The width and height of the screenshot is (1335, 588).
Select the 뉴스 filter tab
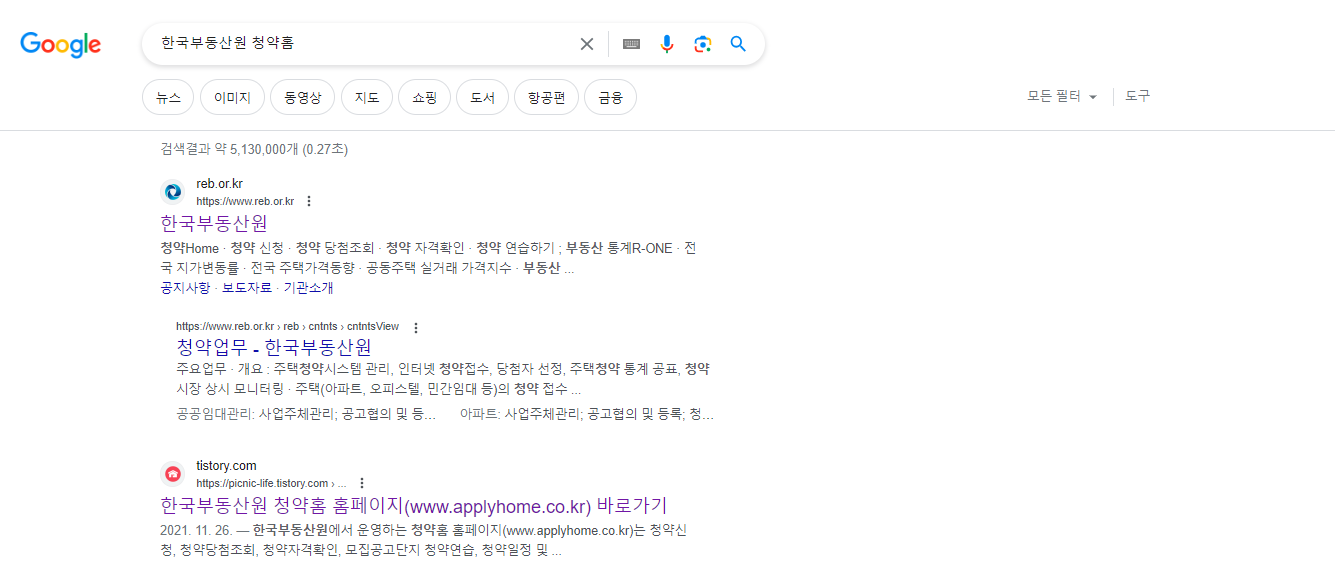coord(168,98)
